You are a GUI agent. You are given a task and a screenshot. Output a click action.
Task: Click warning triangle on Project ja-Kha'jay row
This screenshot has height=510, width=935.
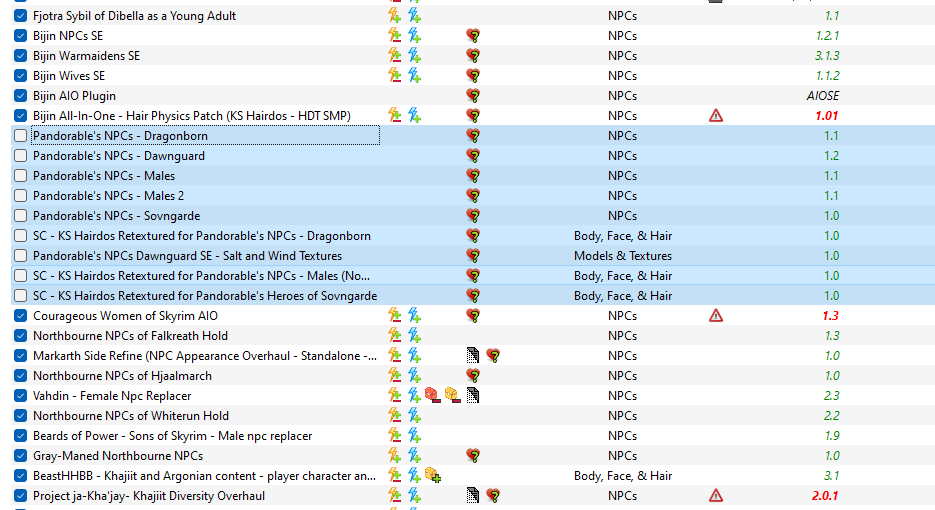tap(716, 496)
